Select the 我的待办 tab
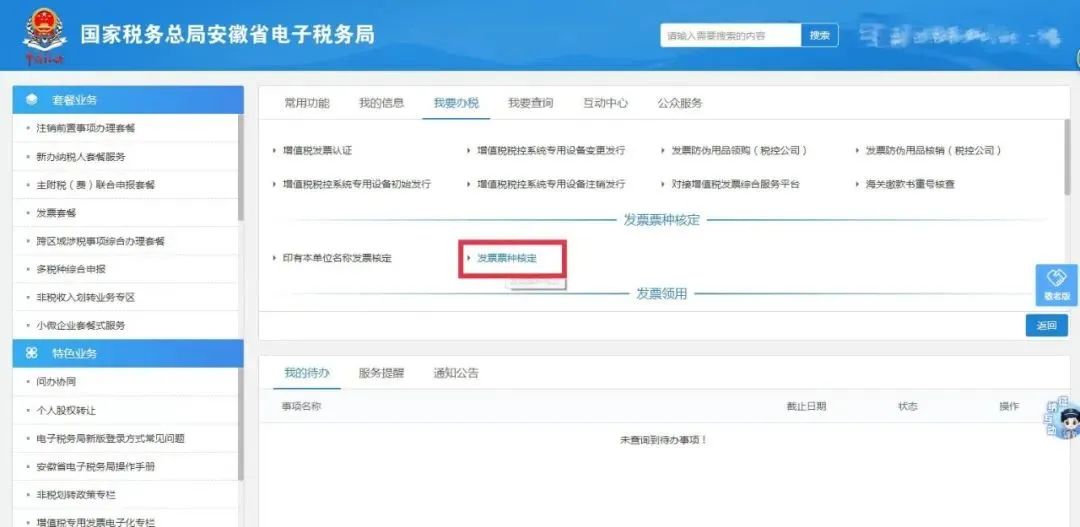This screenshot has width=1080, height=527. pos(307,373)
